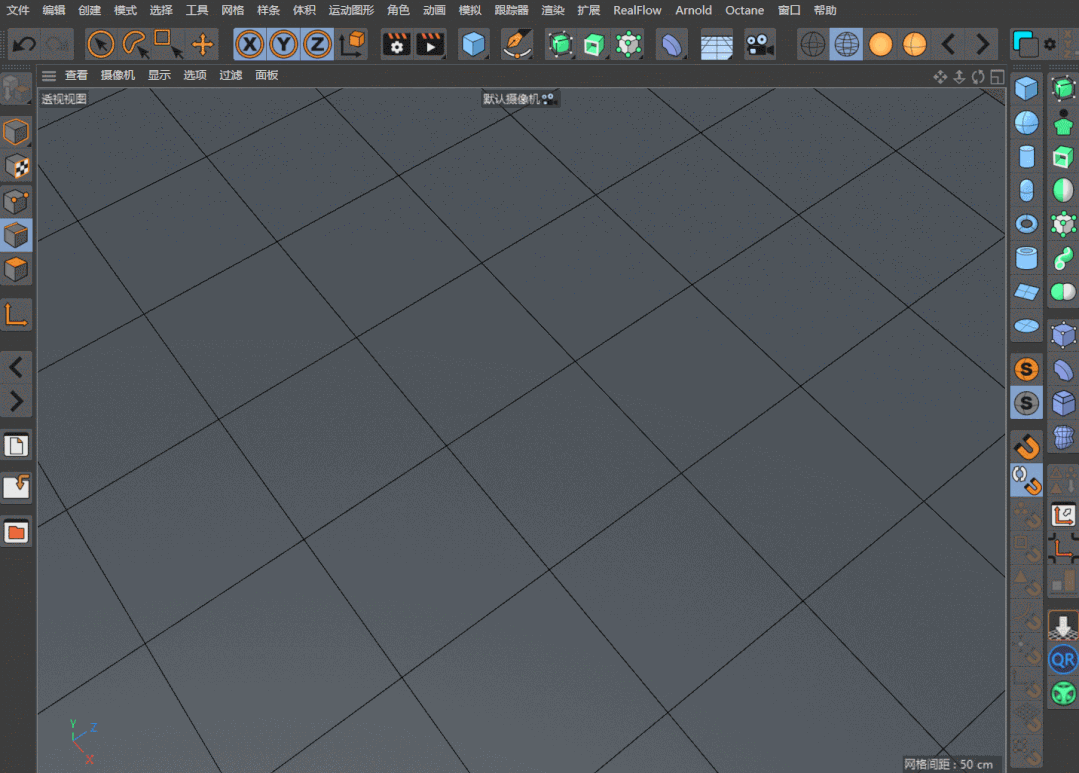Click the Texture mode checkerboard cube icon

tap(17, 166)
